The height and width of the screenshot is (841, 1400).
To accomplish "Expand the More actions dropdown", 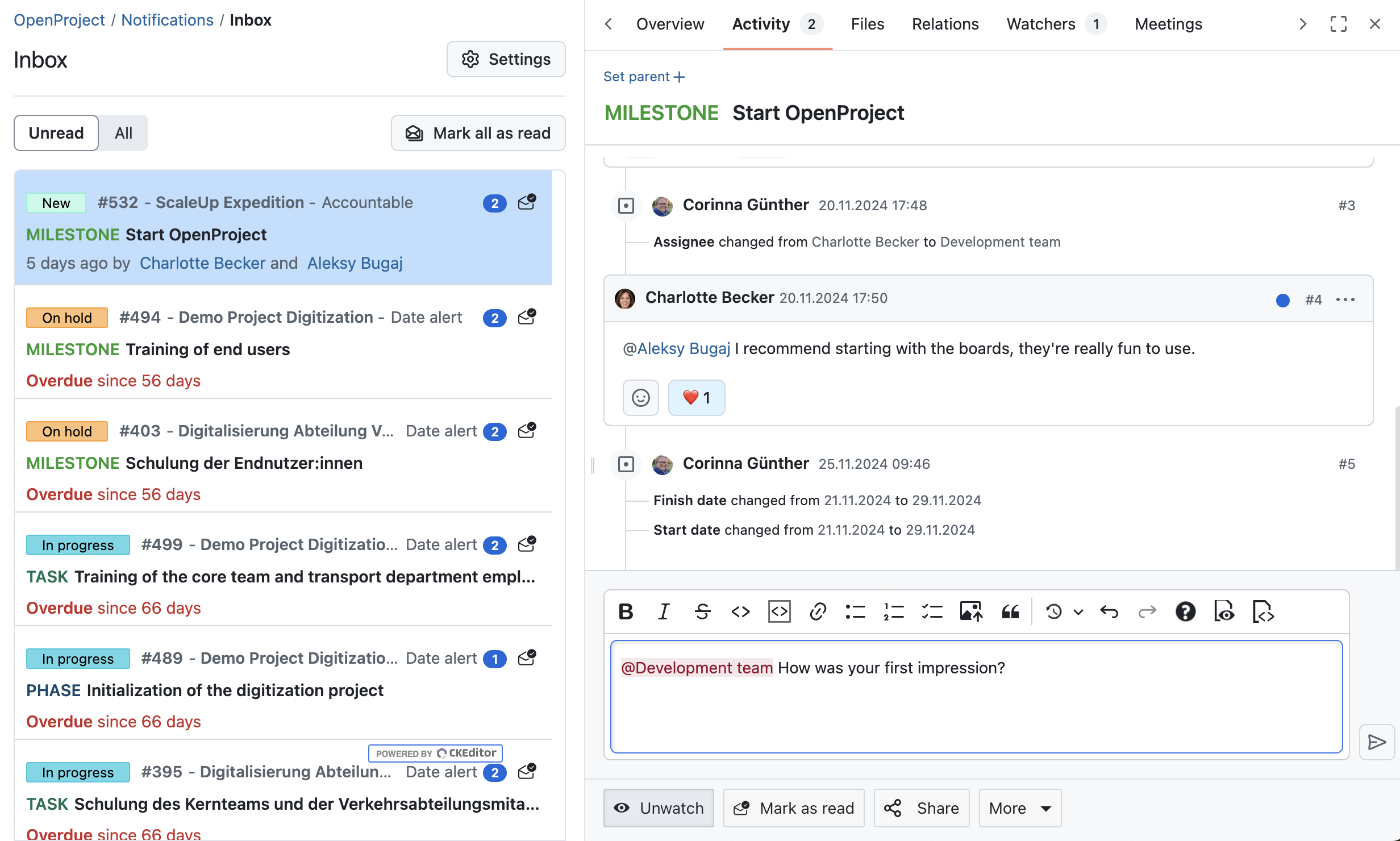I will (x=1020, y=807).
